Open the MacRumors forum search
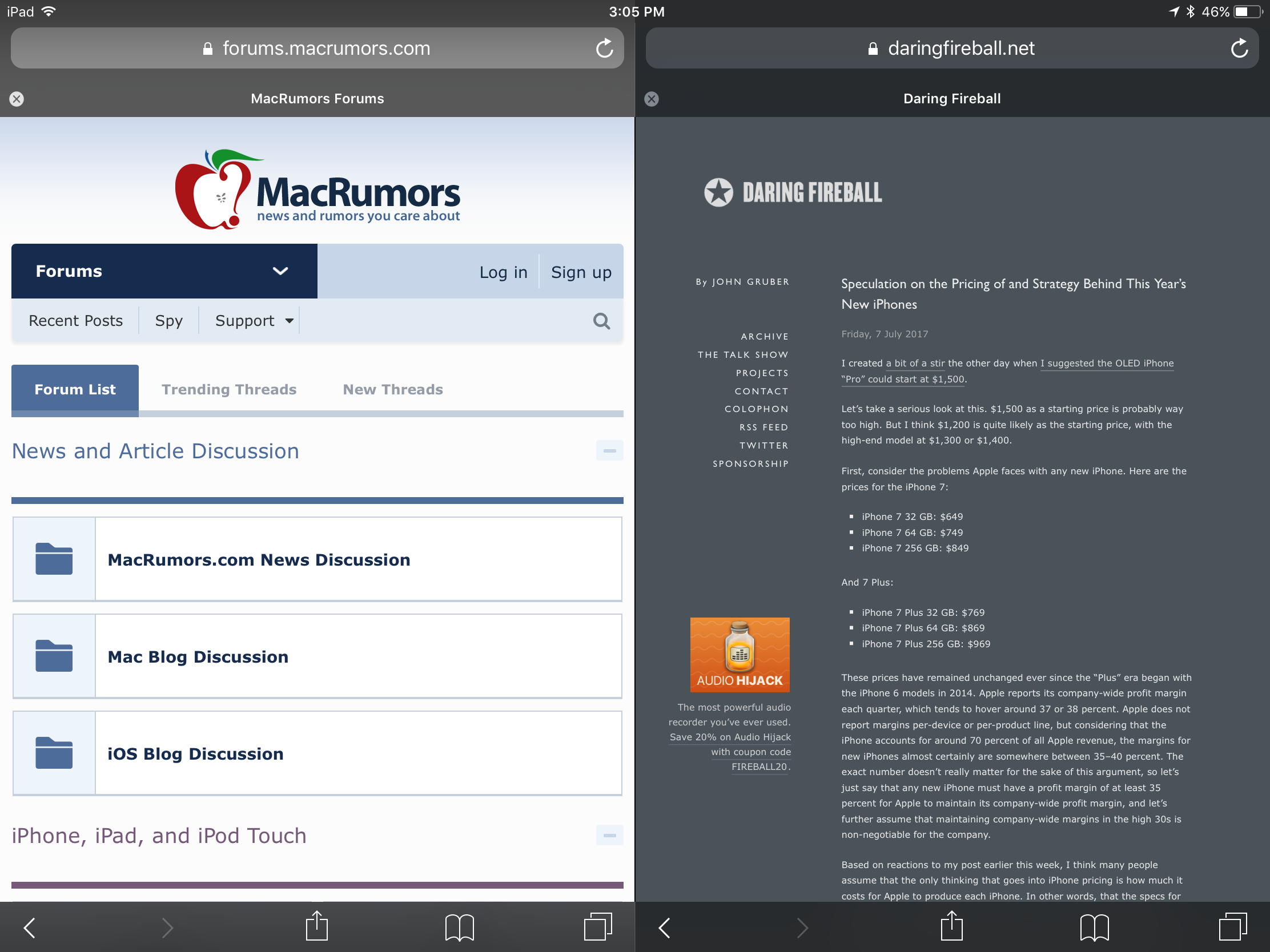 pyautogui.click(x=601, y=321)
